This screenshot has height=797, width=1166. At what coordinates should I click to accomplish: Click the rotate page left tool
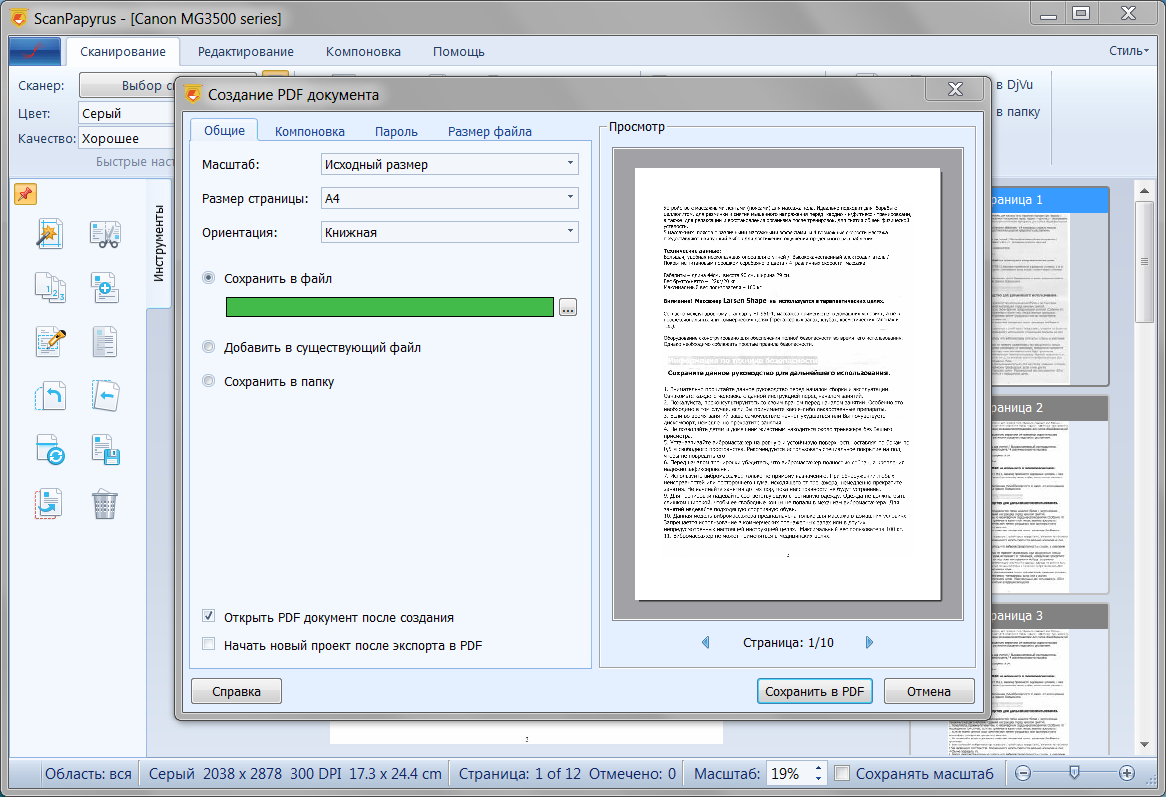pos(50,395)
